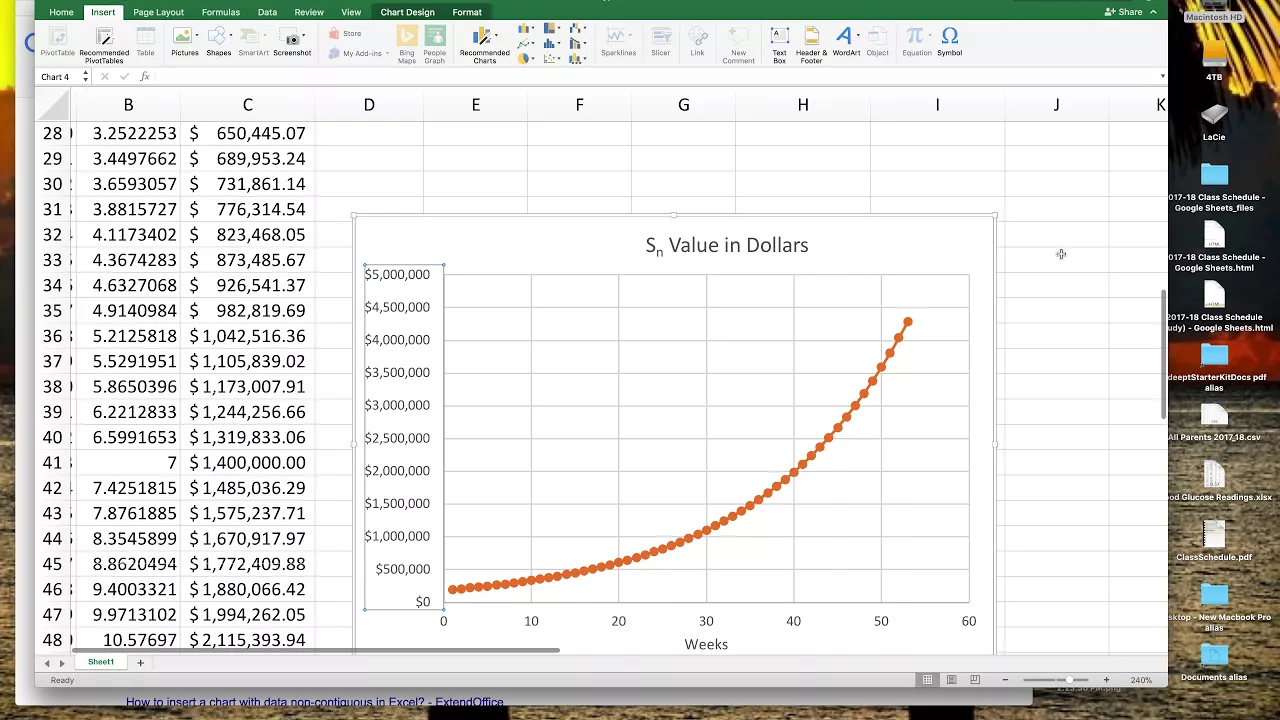Click the 240% zoom level
Image resolution: width=1280 pixels, height=720 pixels.
(x=1141, y=680)
